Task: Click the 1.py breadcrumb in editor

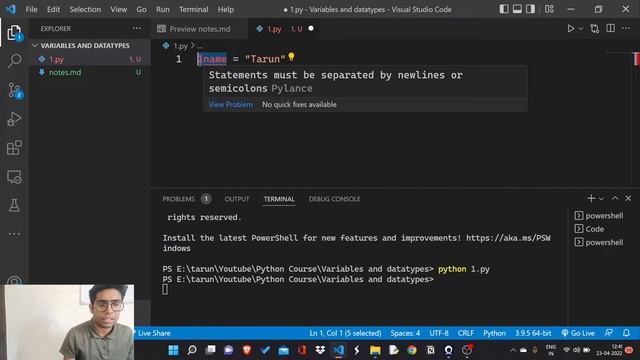Action: click(x=180, y=46)
